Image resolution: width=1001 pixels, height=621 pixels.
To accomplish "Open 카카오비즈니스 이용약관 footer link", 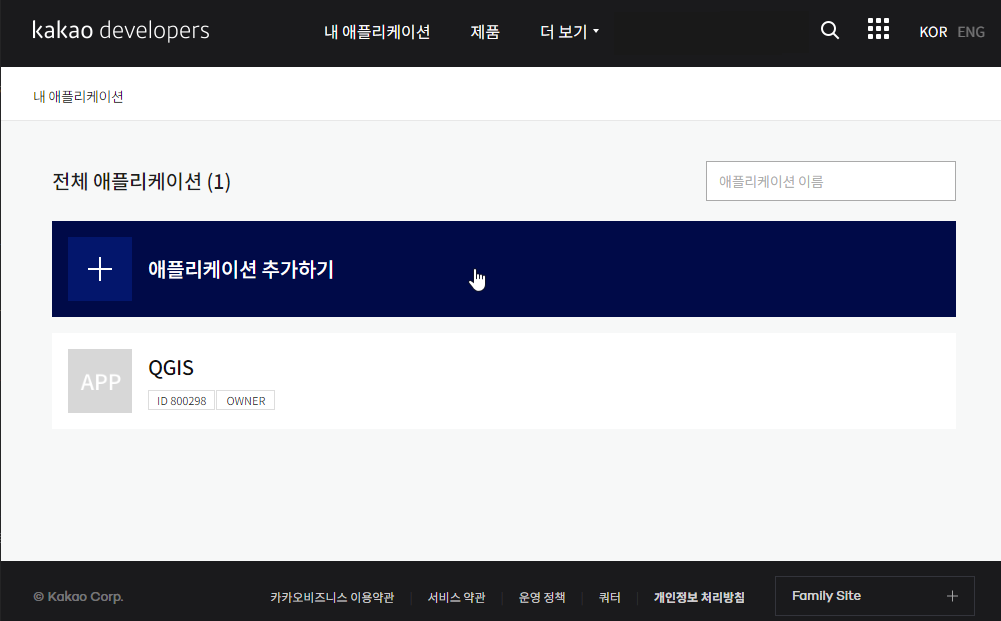I will coord(332,597).
